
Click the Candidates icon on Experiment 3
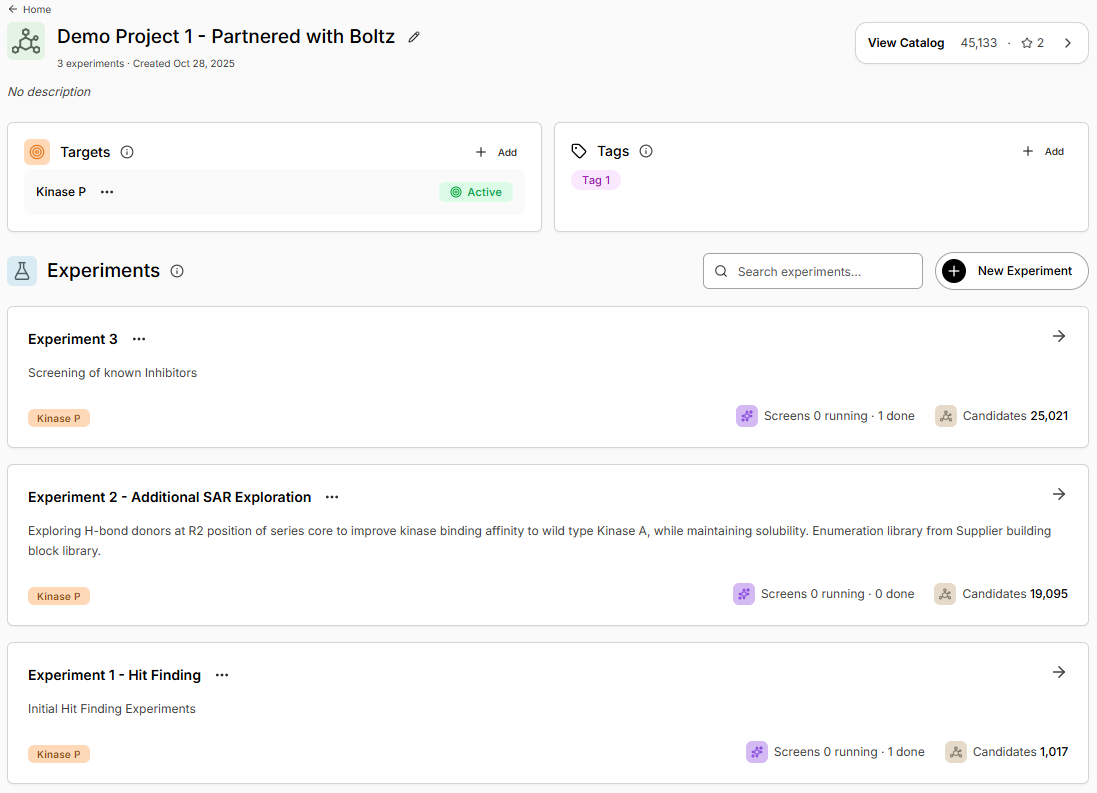(946, 416)
